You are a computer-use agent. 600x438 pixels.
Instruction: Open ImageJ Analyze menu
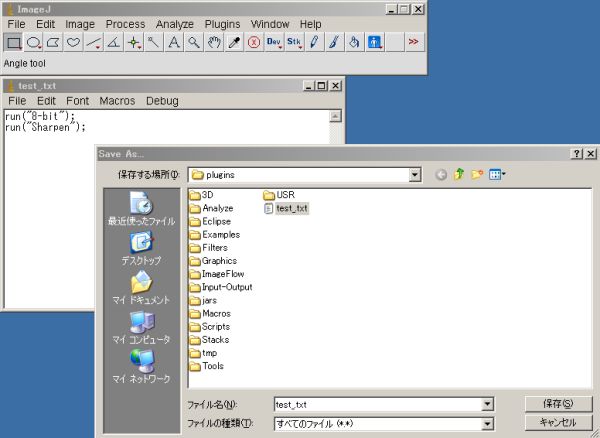point(174,24)
